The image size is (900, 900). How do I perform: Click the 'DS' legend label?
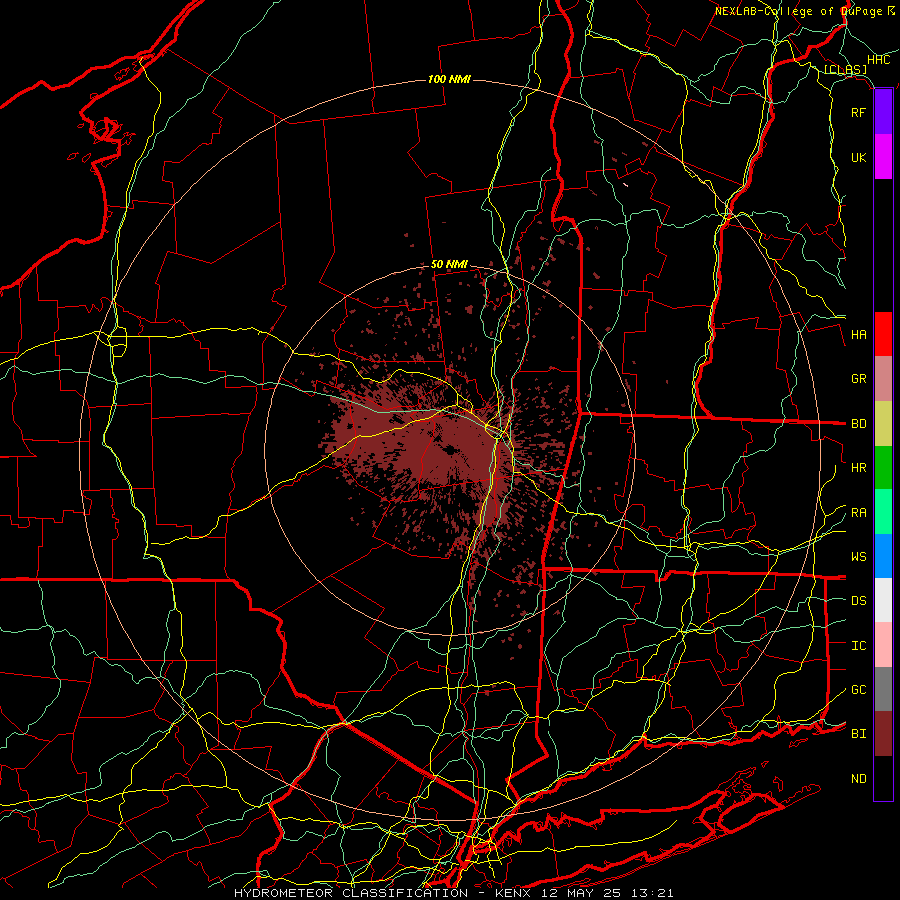858,601
